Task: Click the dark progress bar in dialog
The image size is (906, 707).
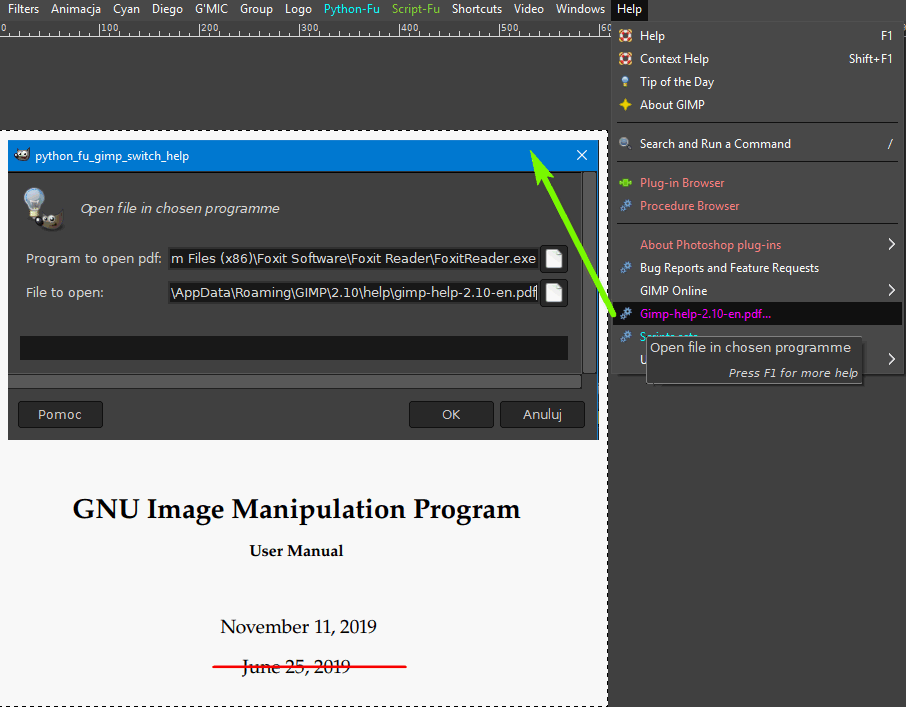Action: coord(294,348)
